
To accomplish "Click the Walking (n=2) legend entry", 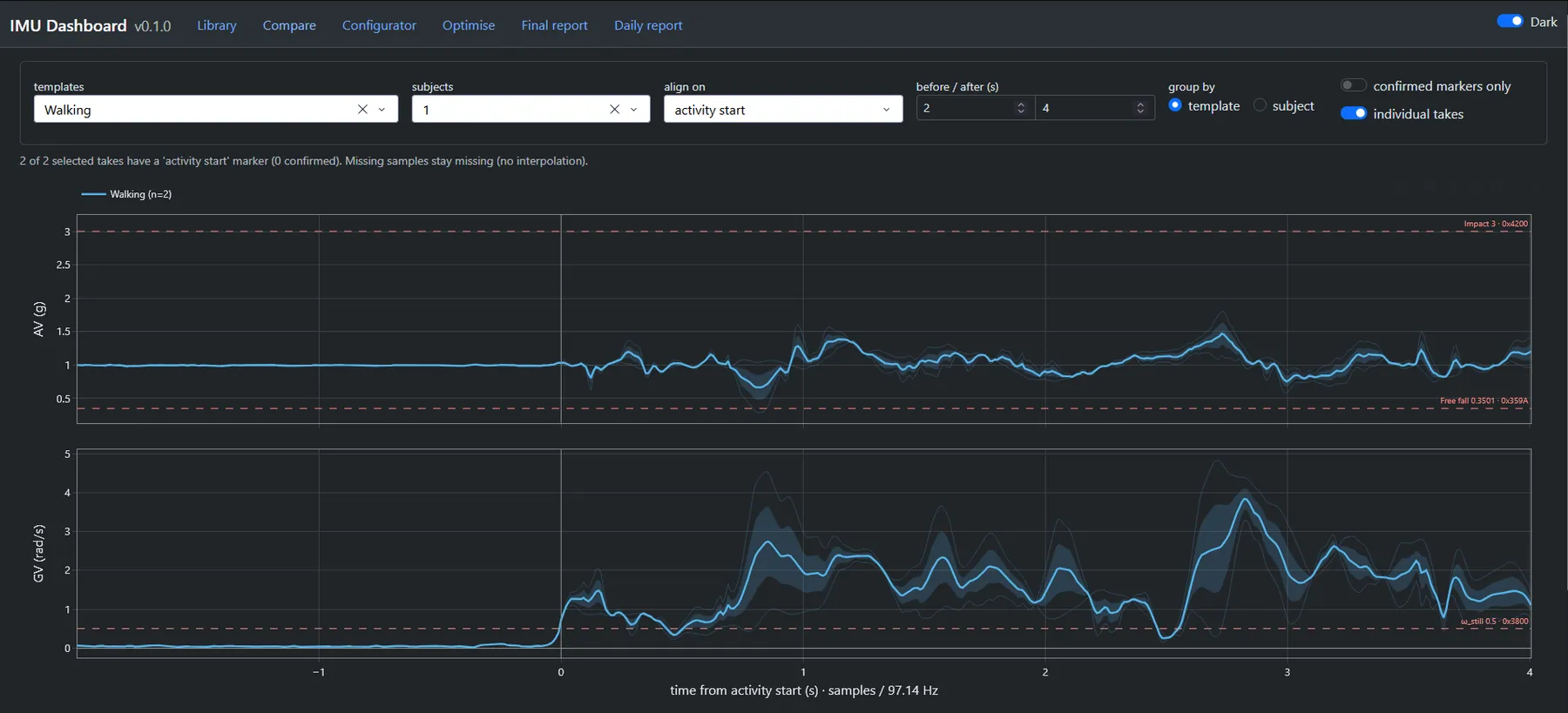I will [x=126, y=194].
